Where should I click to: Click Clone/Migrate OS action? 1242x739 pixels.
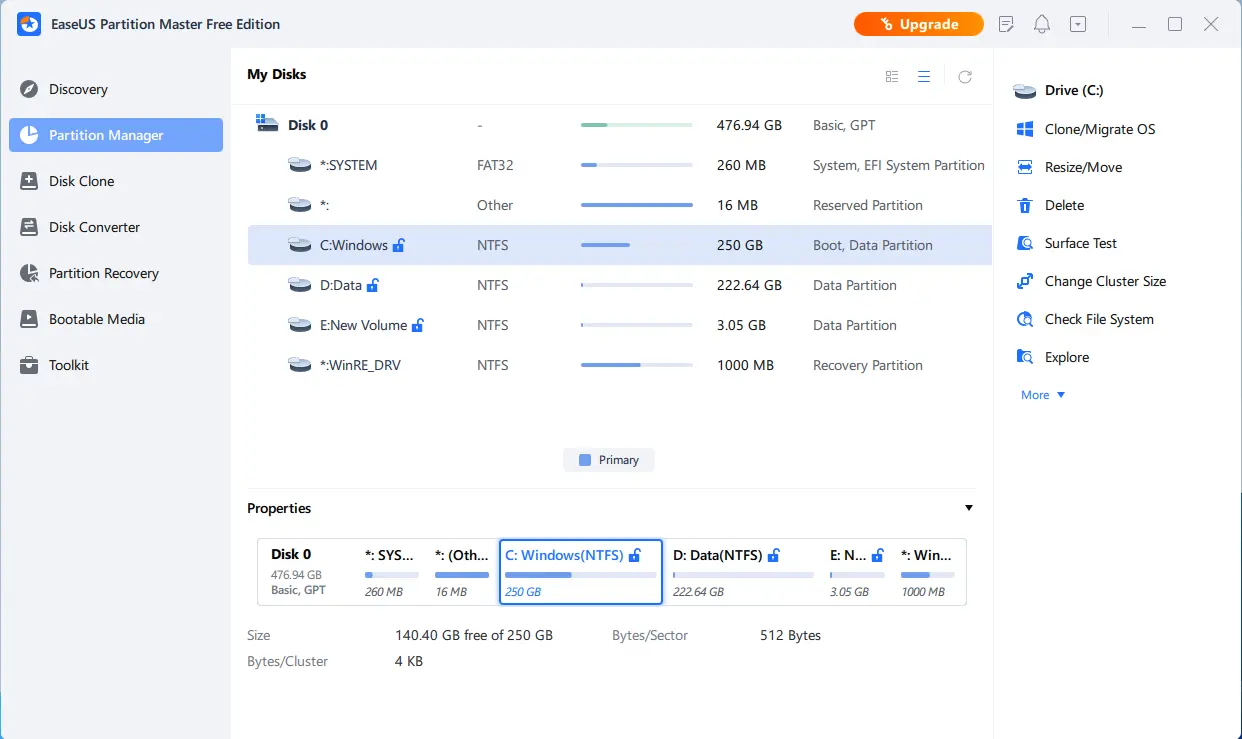pos(1099,129)
